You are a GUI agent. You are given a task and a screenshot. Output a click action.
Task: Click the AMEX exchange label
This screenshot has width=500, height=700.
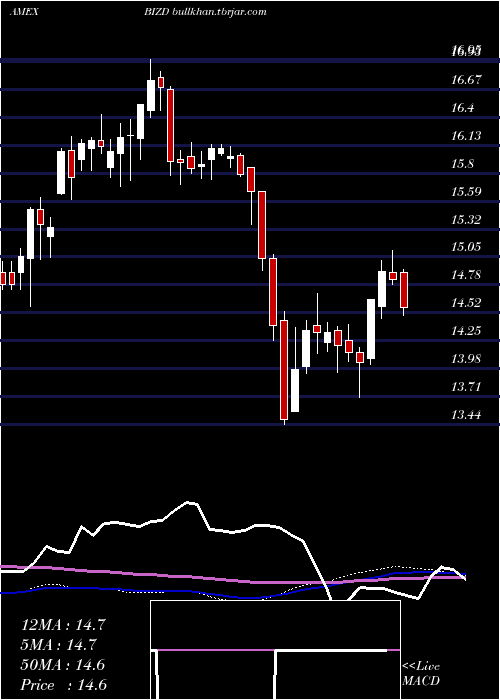(25, 12)
